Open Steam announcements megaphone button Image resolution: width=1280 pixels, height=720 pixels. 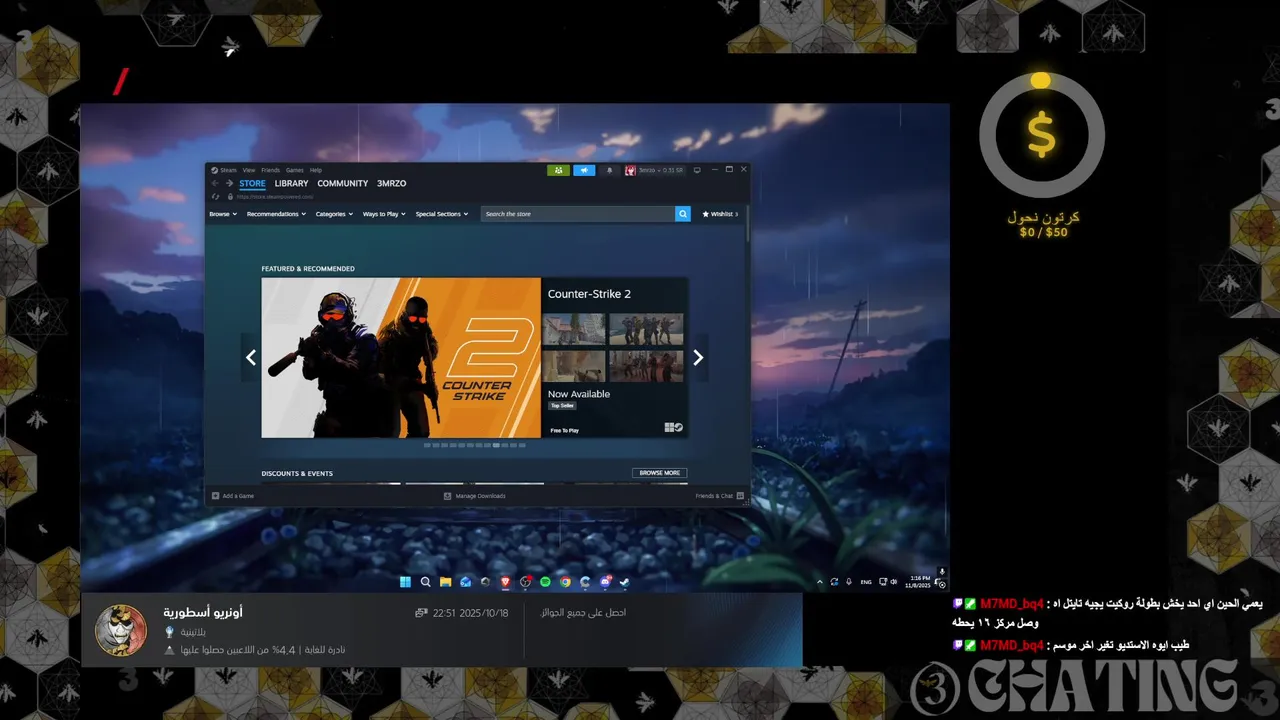coord(584,170)
